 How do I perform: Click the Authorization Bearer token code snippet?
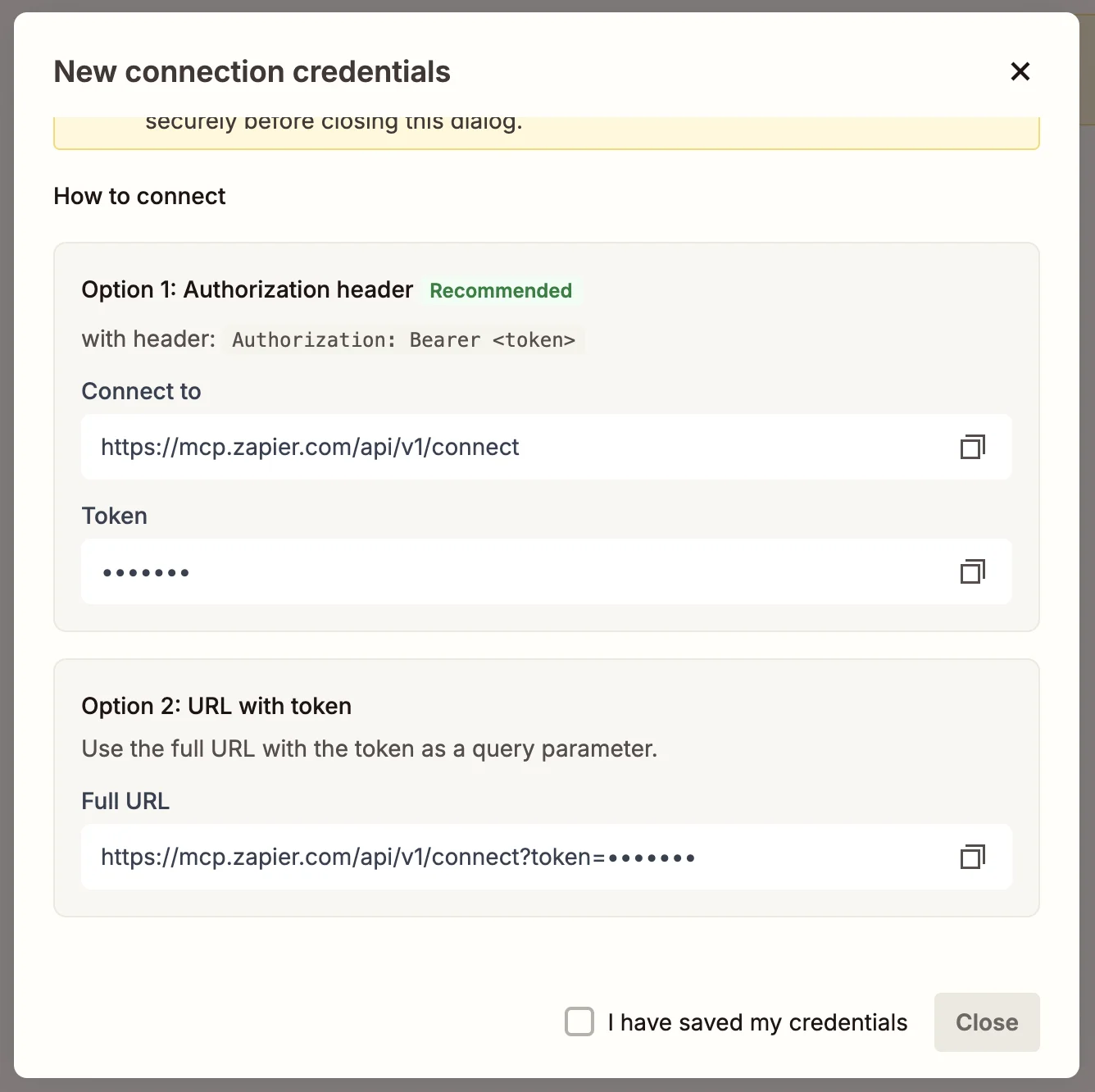pos(403,339)
